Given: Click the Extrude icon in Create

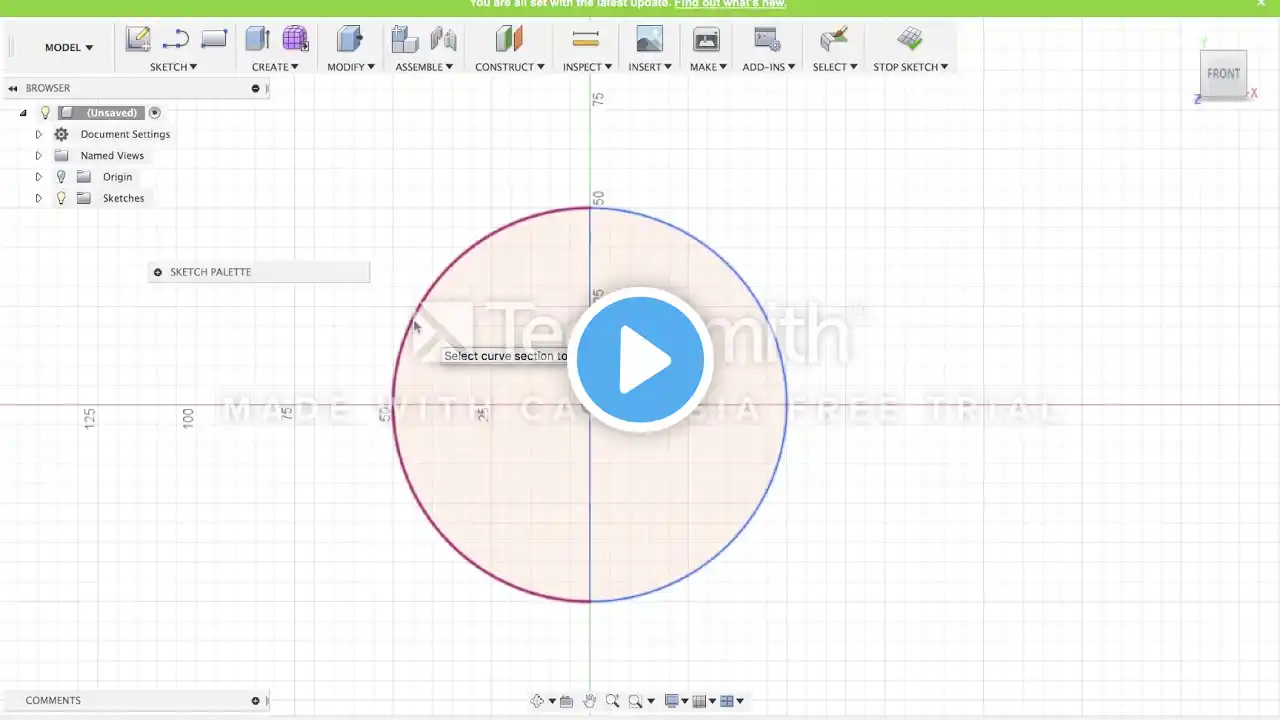Looking at the screenshot, I should 258,39.
